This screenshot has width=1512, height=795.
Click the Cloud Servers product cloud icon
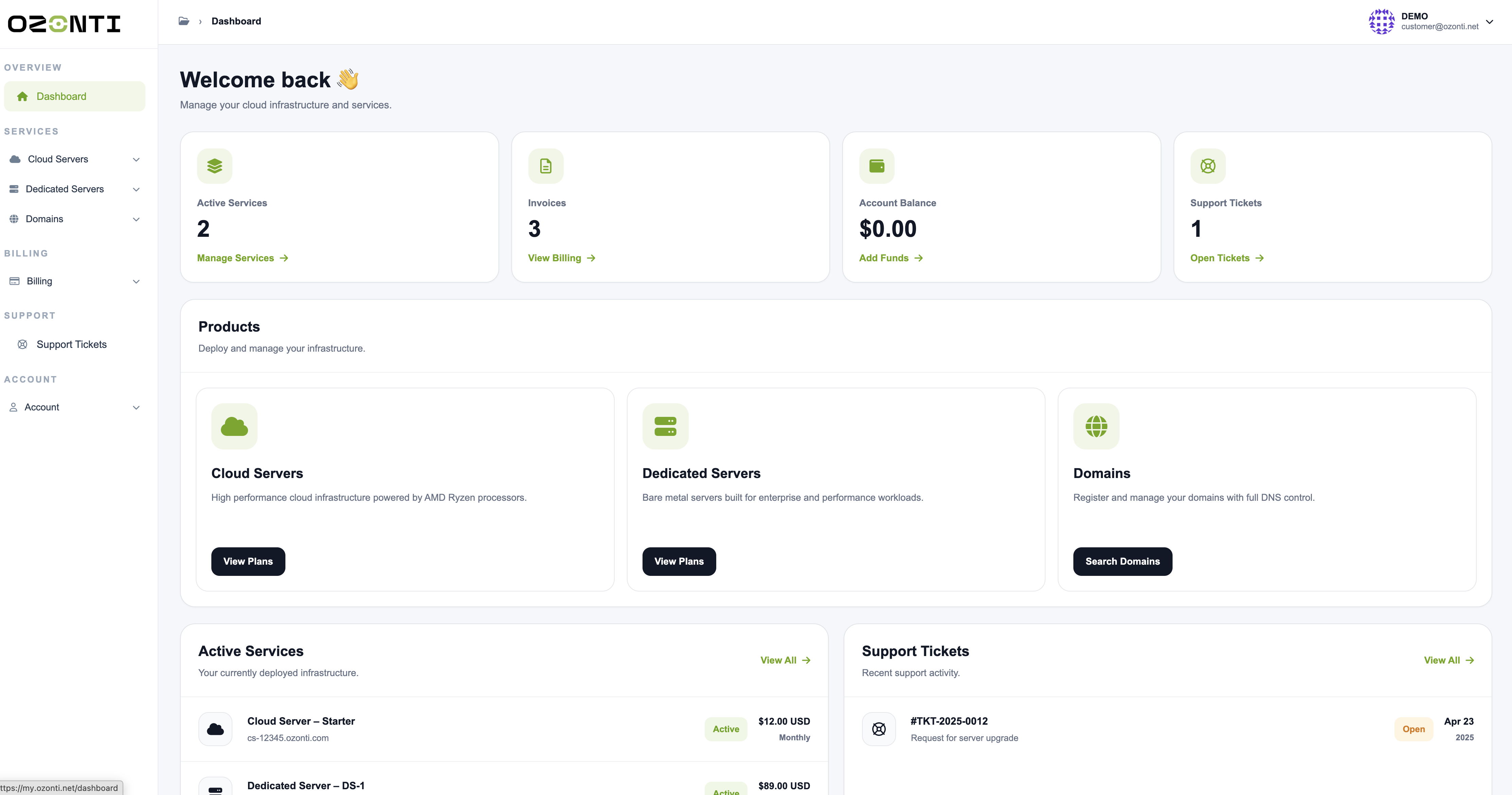point(234,426)
